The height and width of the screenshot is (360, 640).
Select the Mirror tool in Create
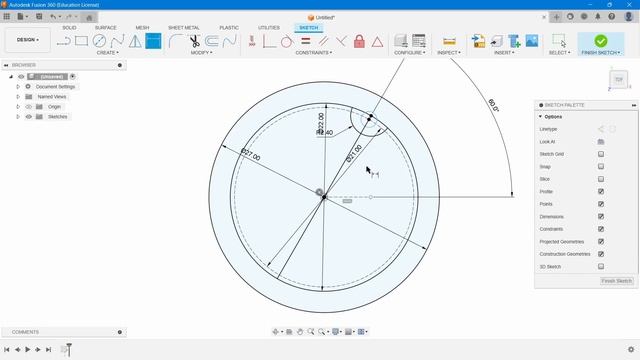click(x=135, y=41)
